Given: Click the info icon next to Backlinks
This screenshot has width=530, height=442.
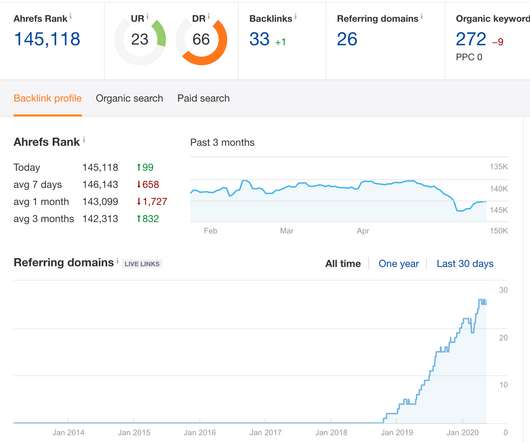Looking at the screenshot, I should coord(295,15).
